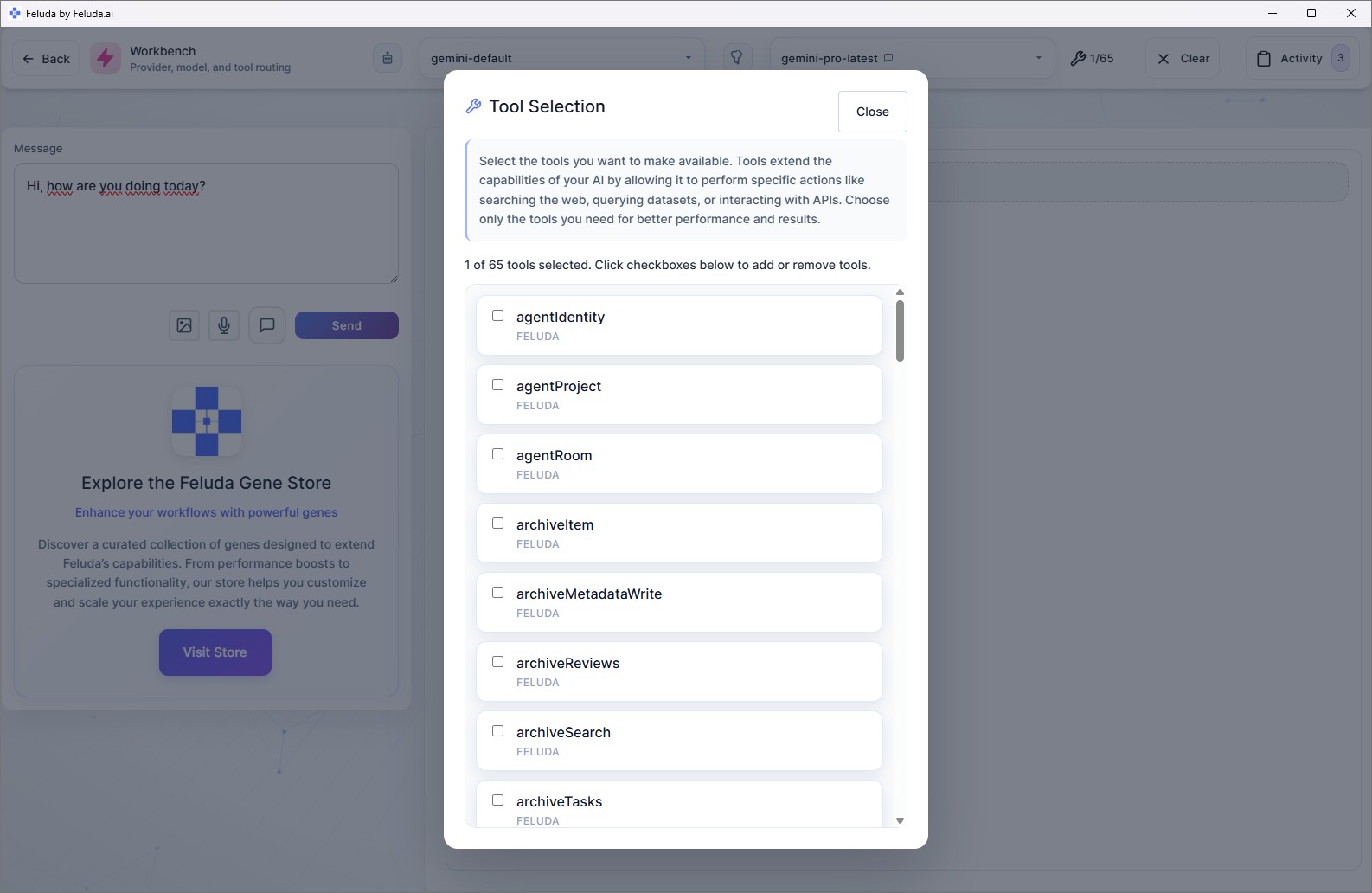Open the Activity panel
1372x893 pixels.
coord(1304,58)
